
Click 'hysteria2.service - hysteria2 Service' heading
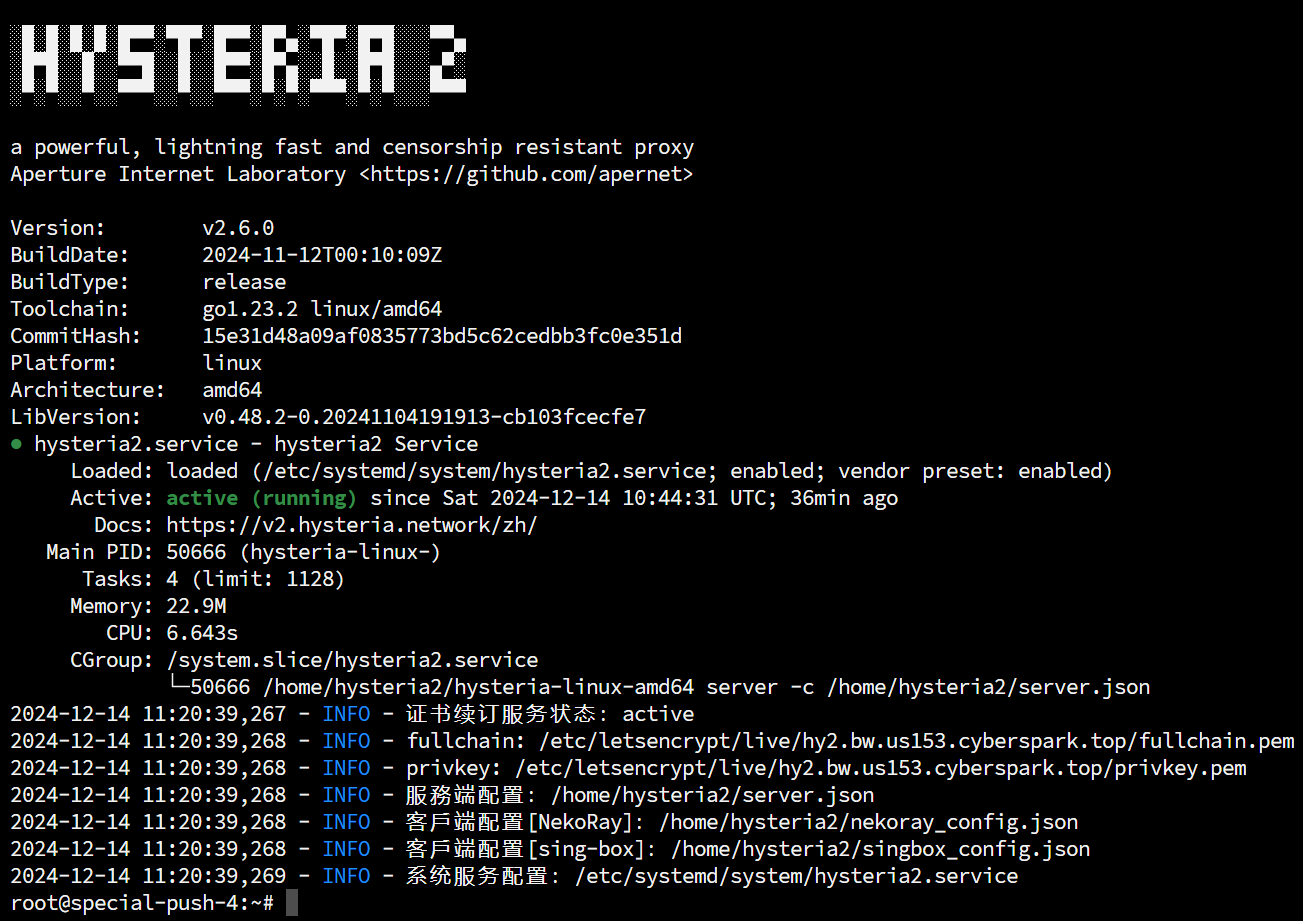pyautogui.click(x=256, y=444)
